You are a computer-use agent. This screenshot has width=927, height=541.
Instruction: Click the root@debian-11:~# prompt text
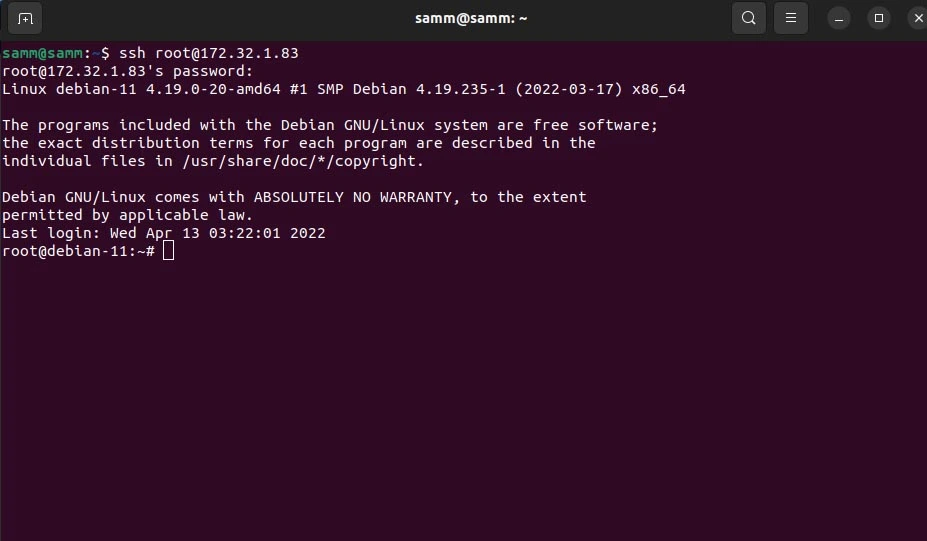79,251
